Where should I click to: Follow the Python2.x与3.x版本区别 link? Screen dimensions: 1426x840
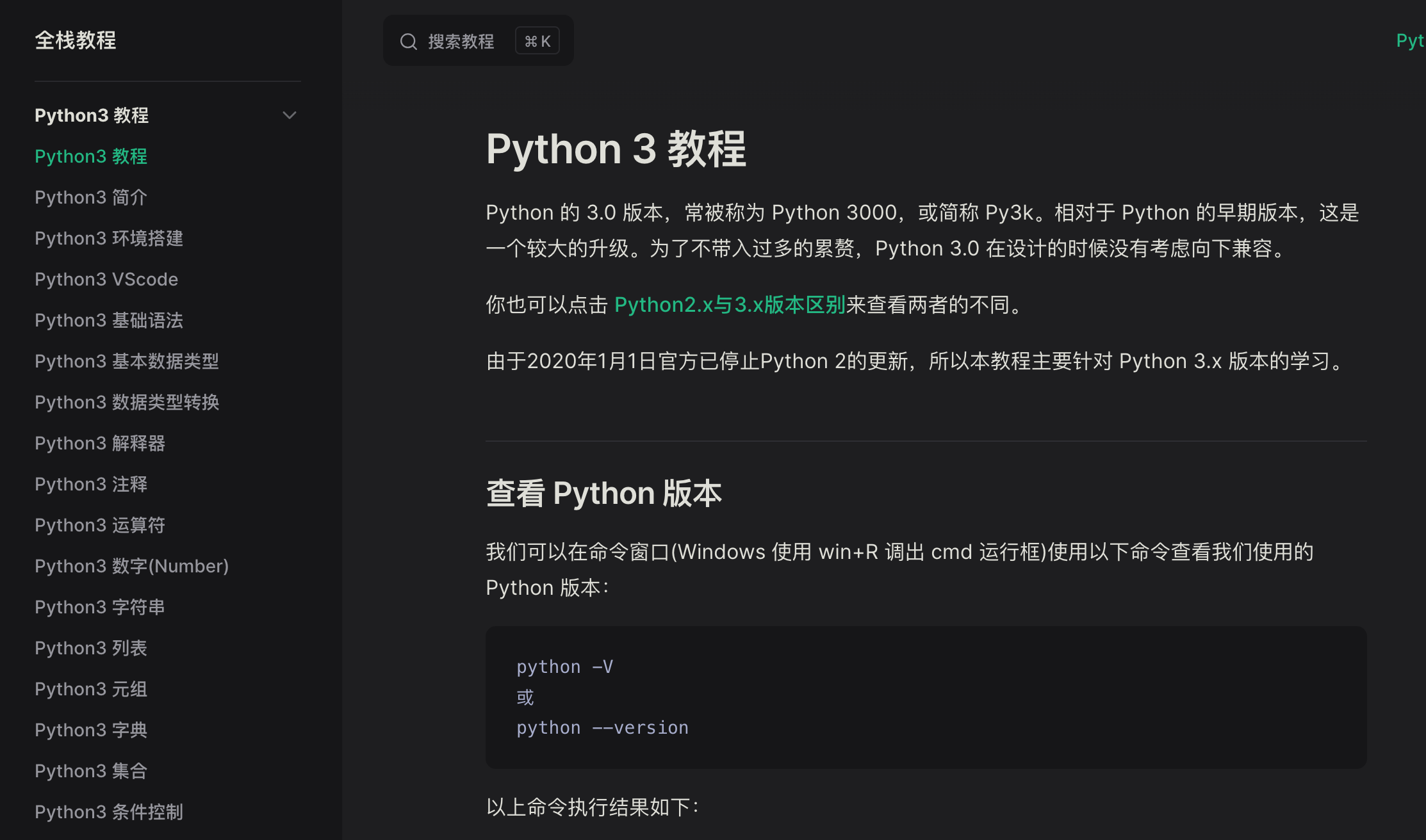click(730, 305)
